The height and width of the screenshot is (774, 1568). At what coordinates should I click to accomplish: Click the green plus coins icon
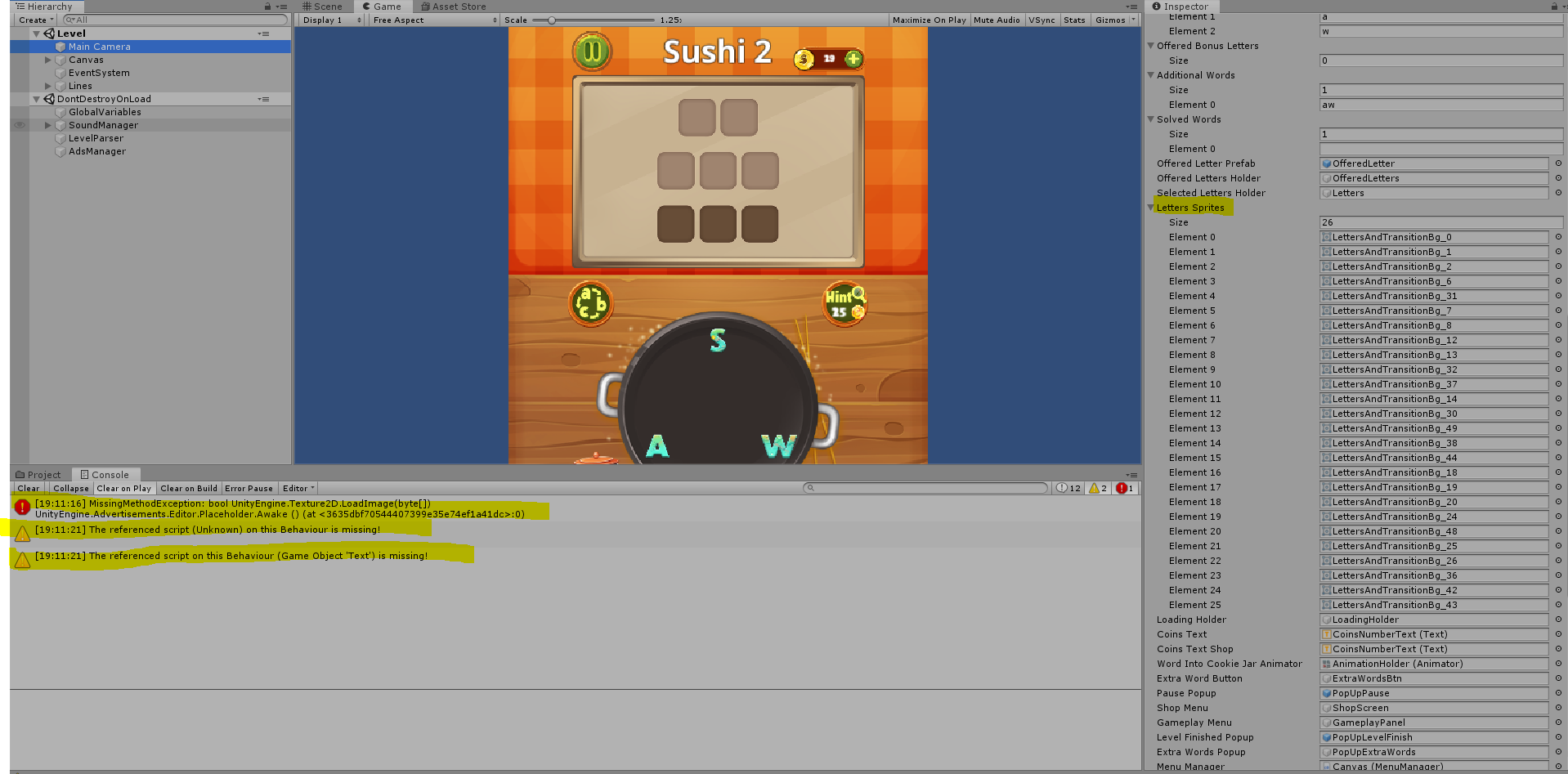click(853, 59)
